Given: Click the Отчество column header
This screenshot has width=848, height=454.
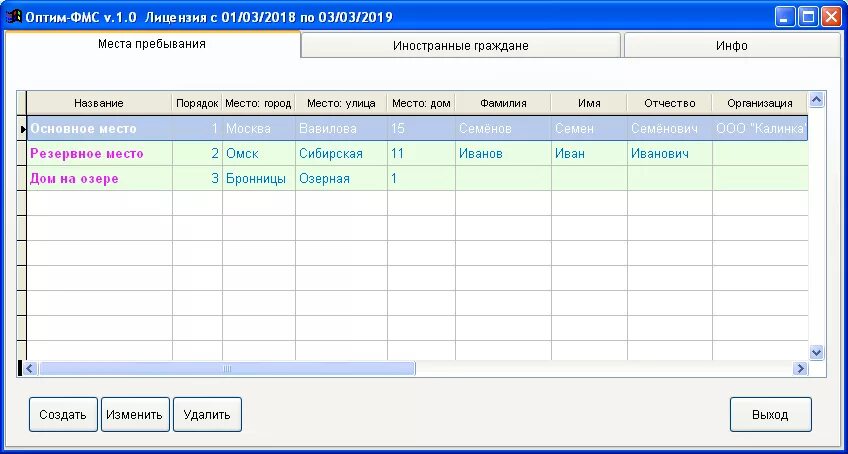Looking at the screenshot, I should 670,103.
